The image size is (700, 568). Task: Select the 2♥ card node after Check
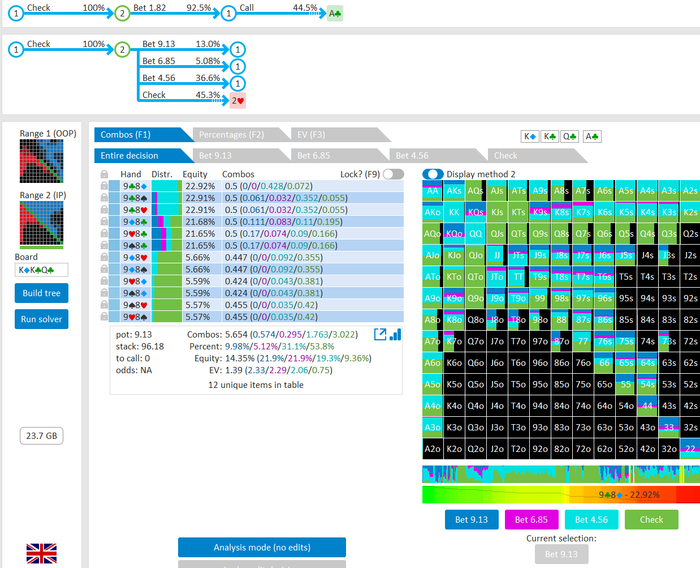pyautogui.click(x=237, y=101)
